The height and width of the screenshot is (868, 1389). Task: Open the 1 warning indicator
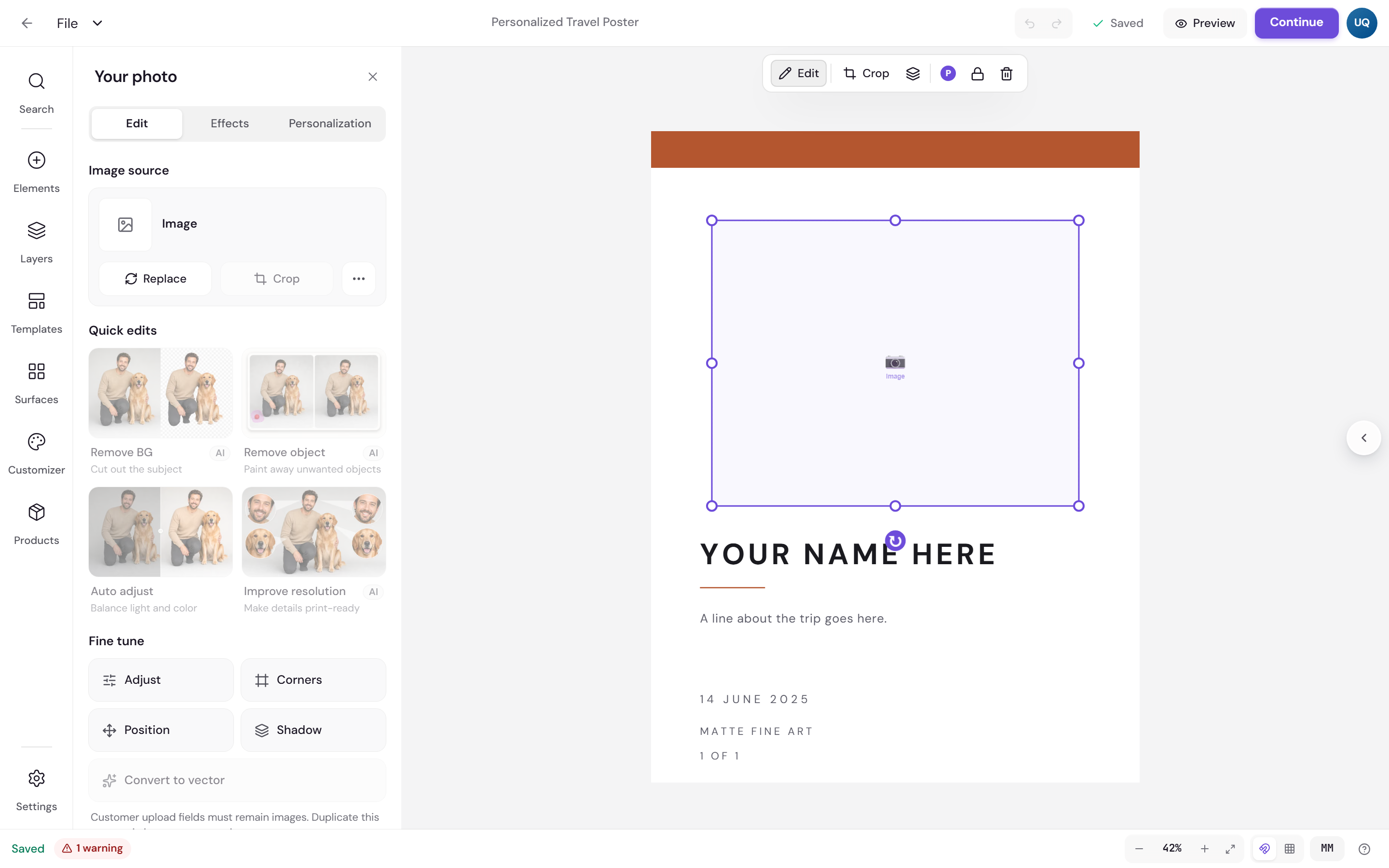93,849
